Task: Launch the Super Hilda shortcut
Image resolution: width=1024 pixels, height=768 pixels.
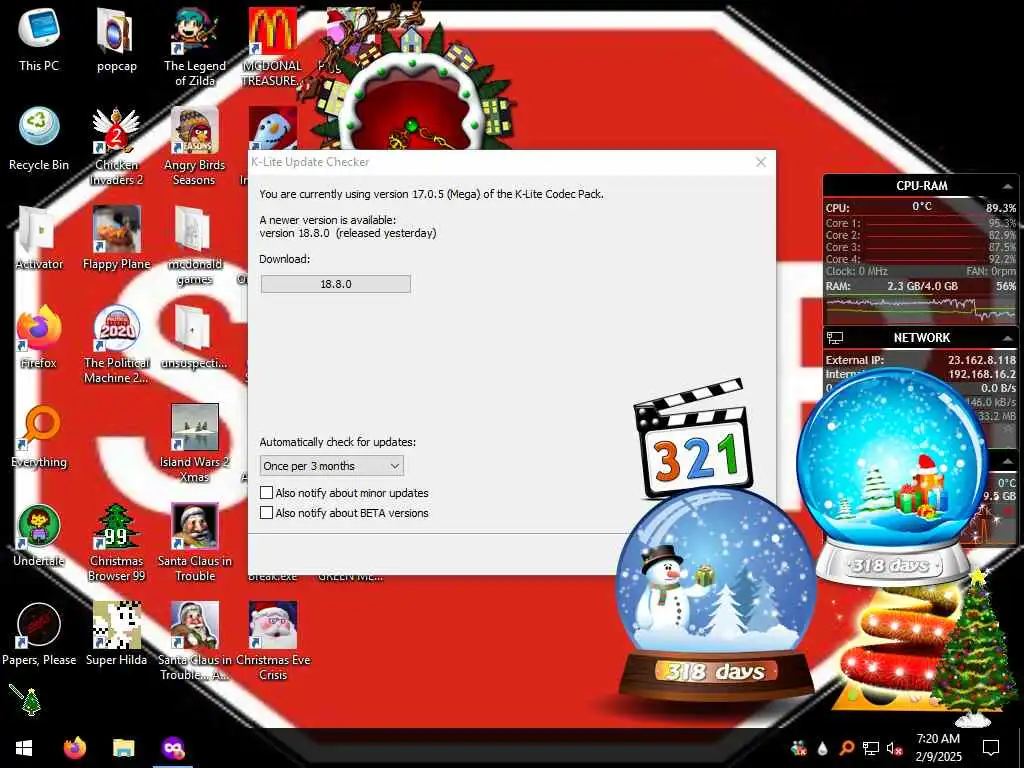Action: tap(116, 635)
